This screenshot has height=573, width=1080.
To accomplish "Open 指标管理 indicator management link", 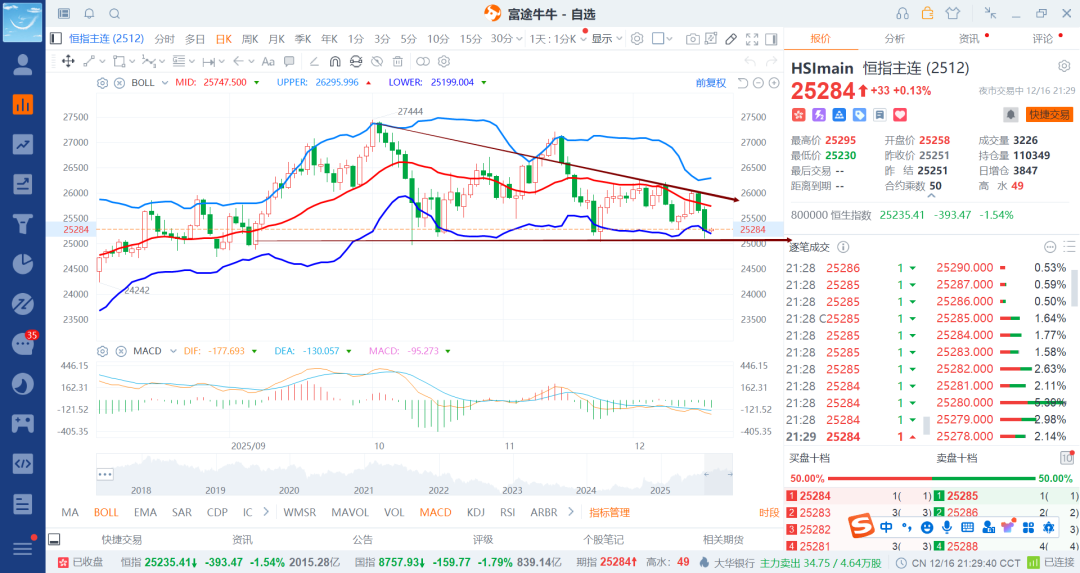I will [609, 512].
